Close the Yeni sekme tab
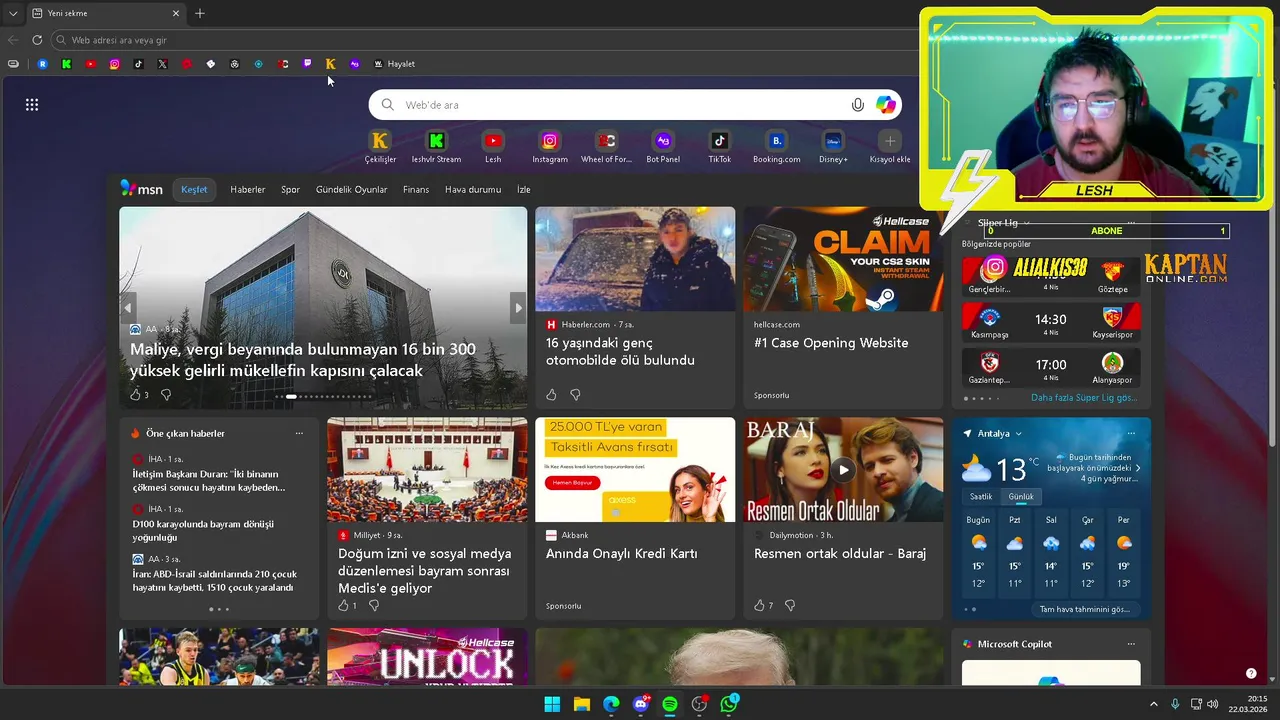The height and width of the screenshot is (720, 1280). pos(176,13)
